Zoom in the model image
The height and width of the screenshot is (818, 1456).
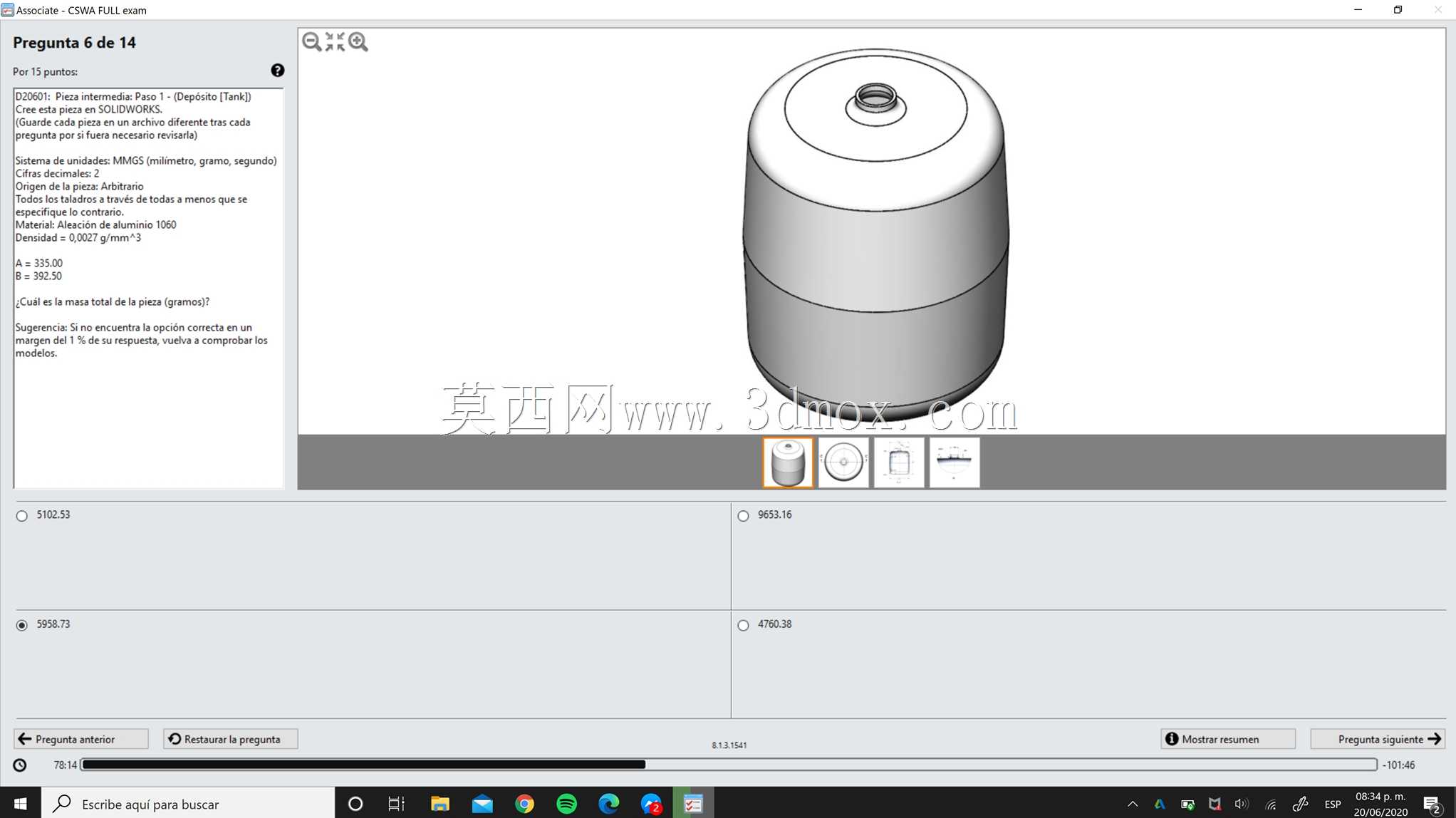[358, 42]
